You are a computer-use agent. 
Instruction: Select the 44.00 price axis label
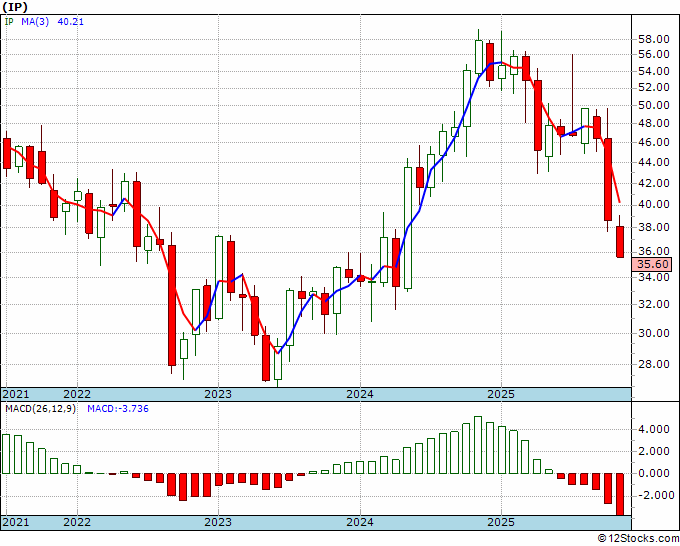coord(654,162)
